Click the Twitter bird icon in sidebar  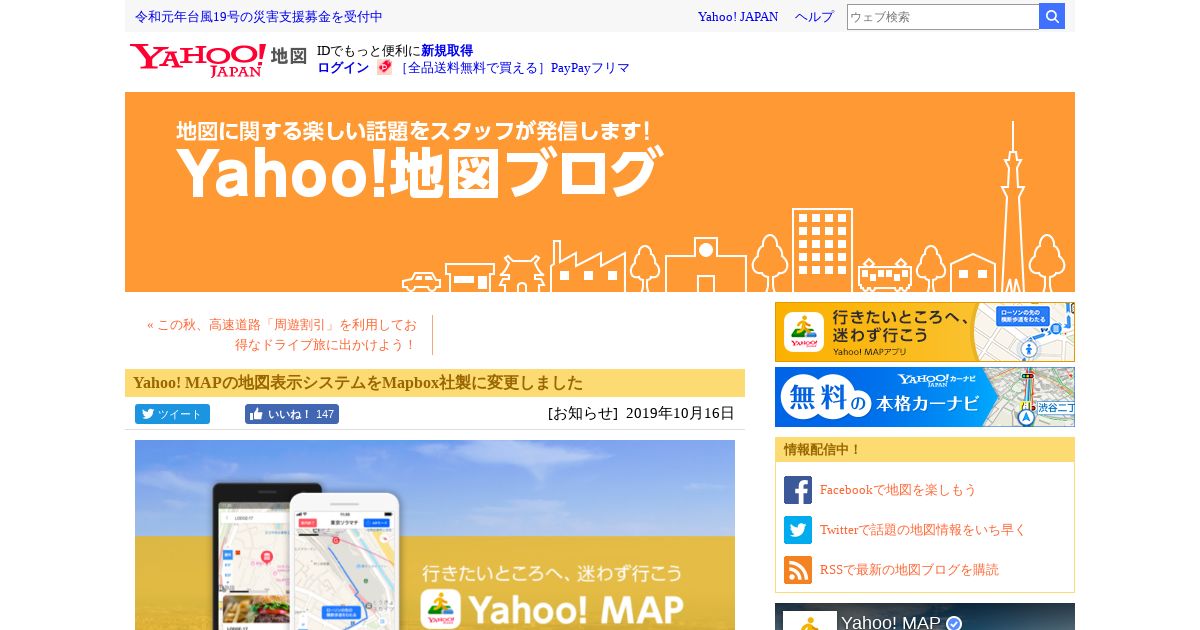coord(798,530)
